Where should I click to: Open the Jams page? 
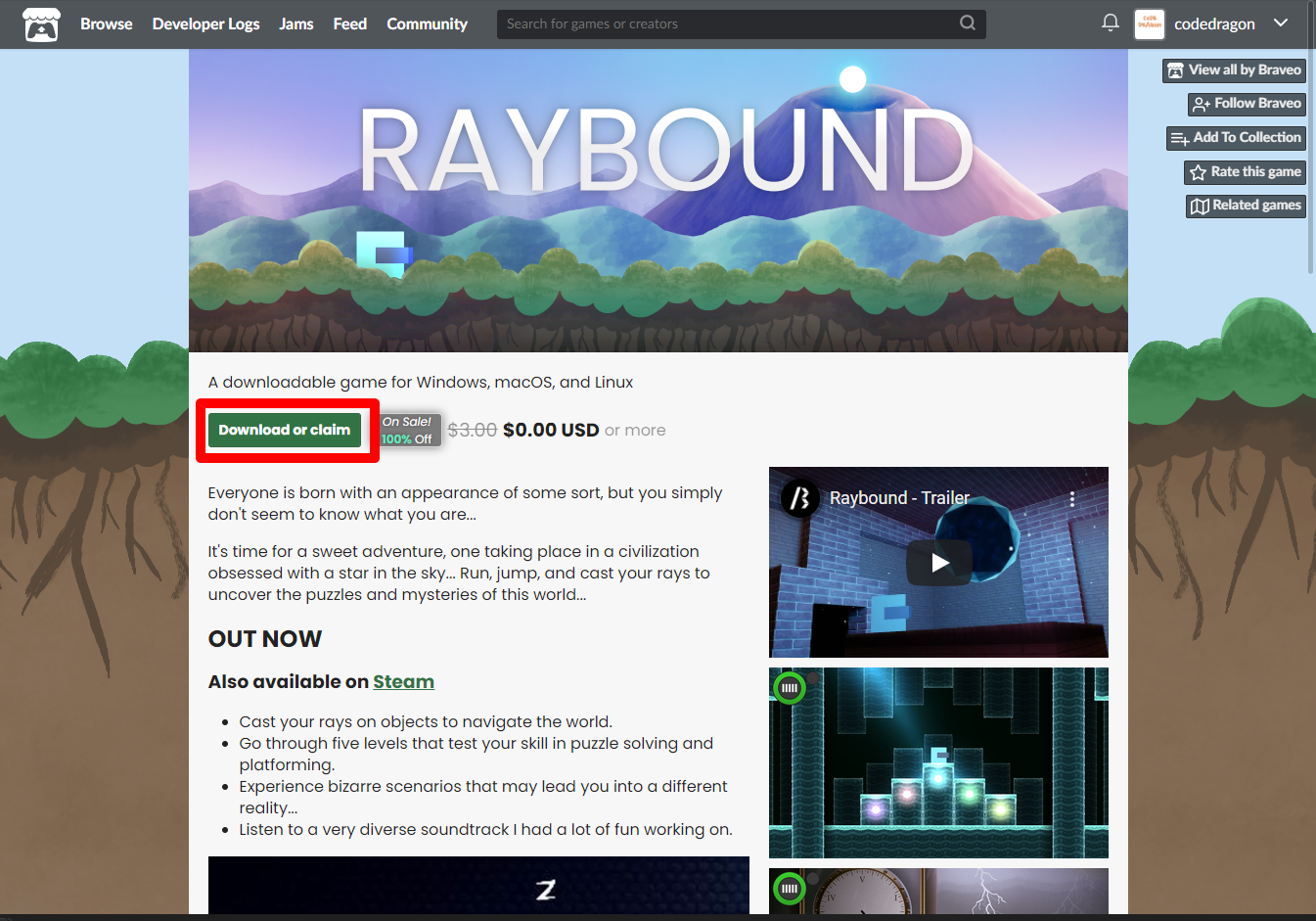(296, 24)
